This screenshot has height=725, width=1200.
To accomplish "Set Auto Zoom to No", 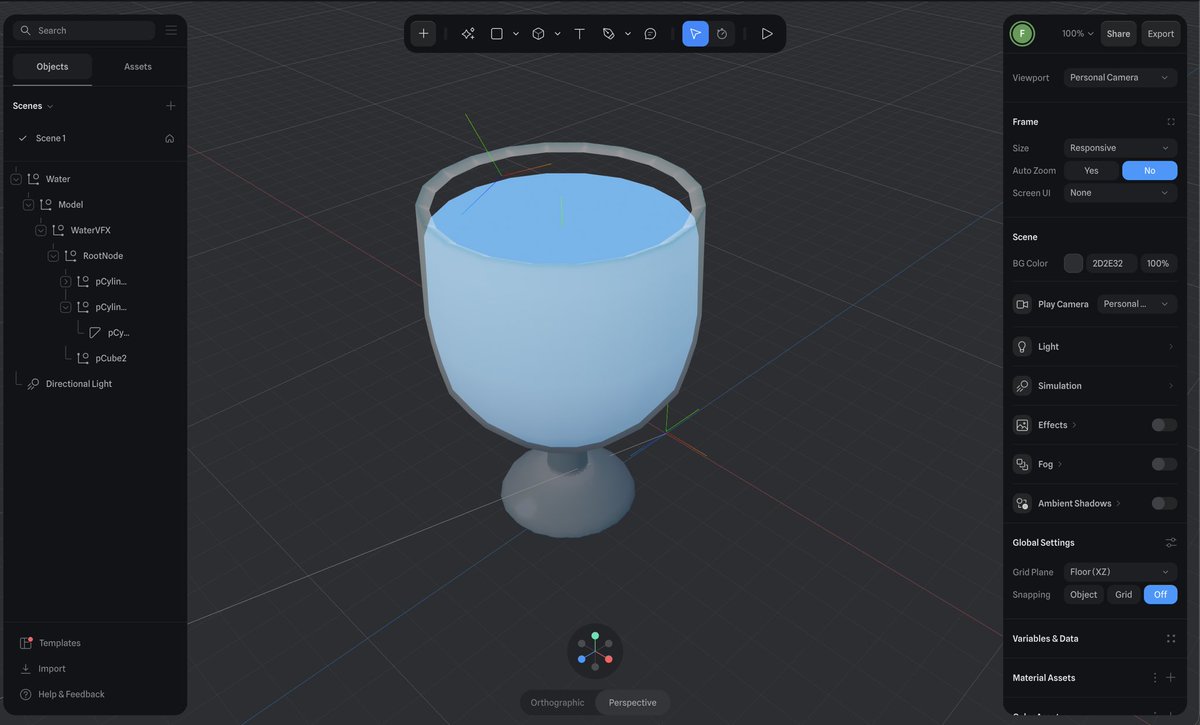I will coord(1150,171).
